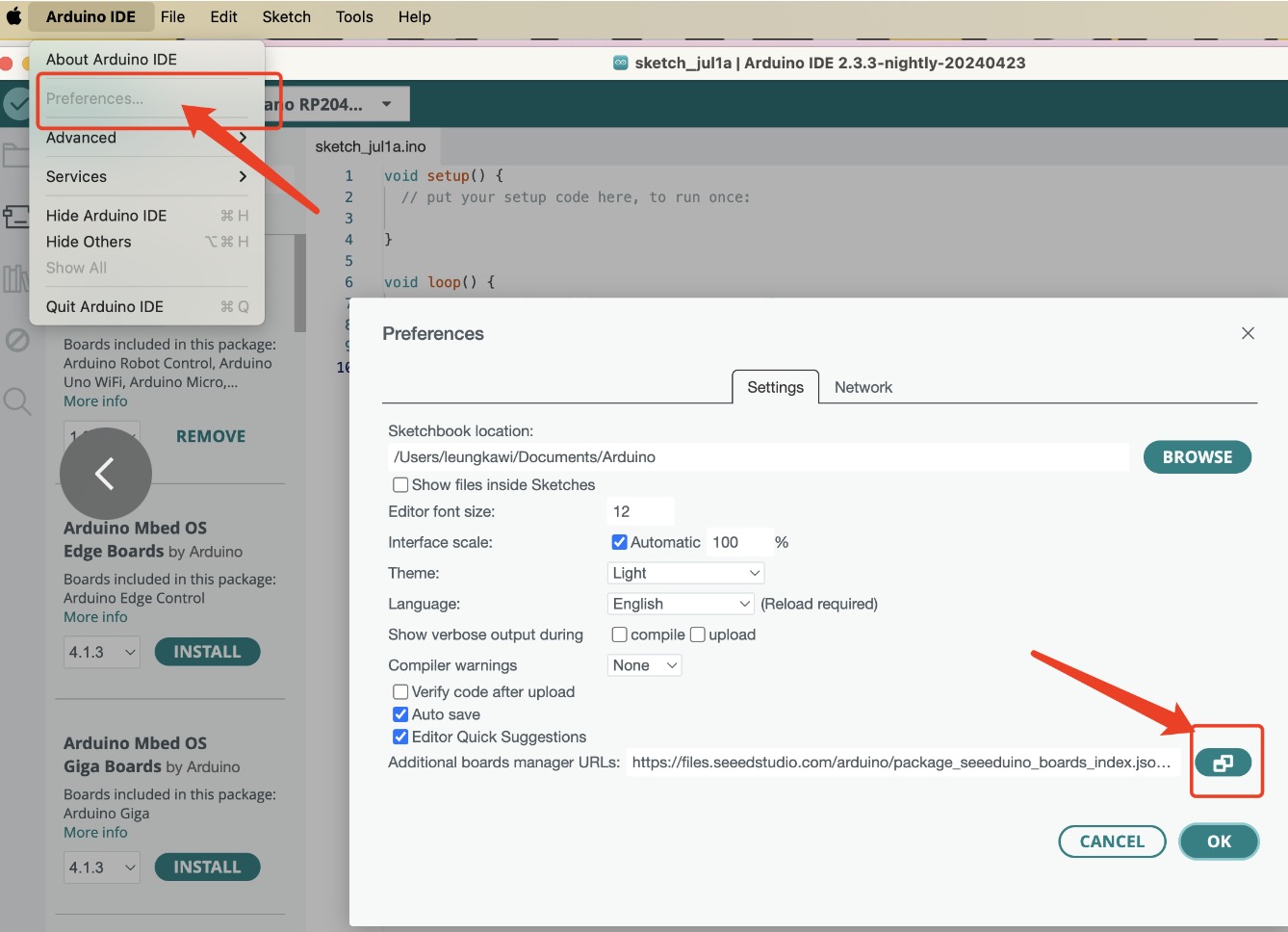Toggle Show files inside Sketches
The height and width of the screenshot is (932, 1288).
click(x=400, y=485)
